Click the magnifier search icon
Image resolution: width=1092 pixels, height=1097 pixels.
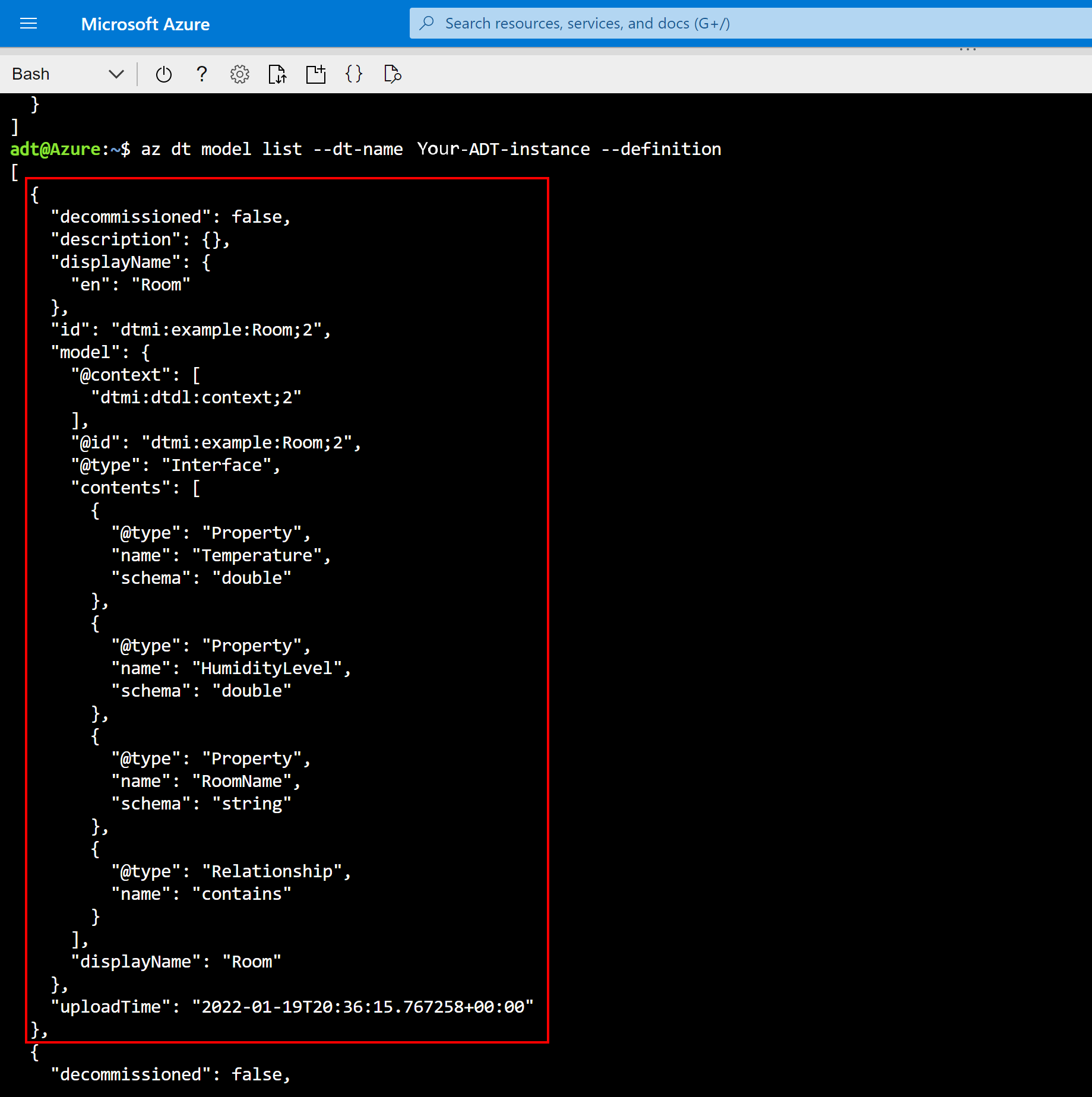427,24
